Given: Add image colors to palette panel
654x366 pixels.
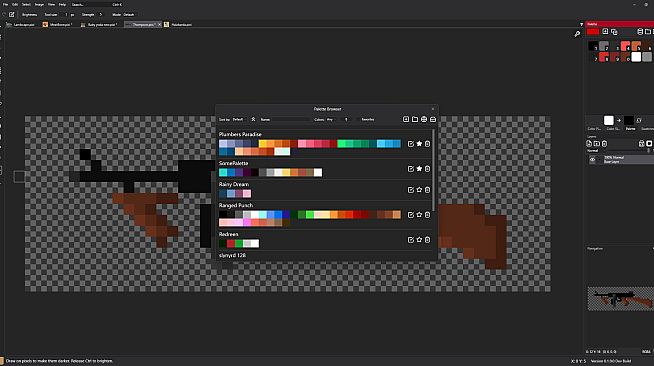Looking at the screenshot, I should [605, 32].
